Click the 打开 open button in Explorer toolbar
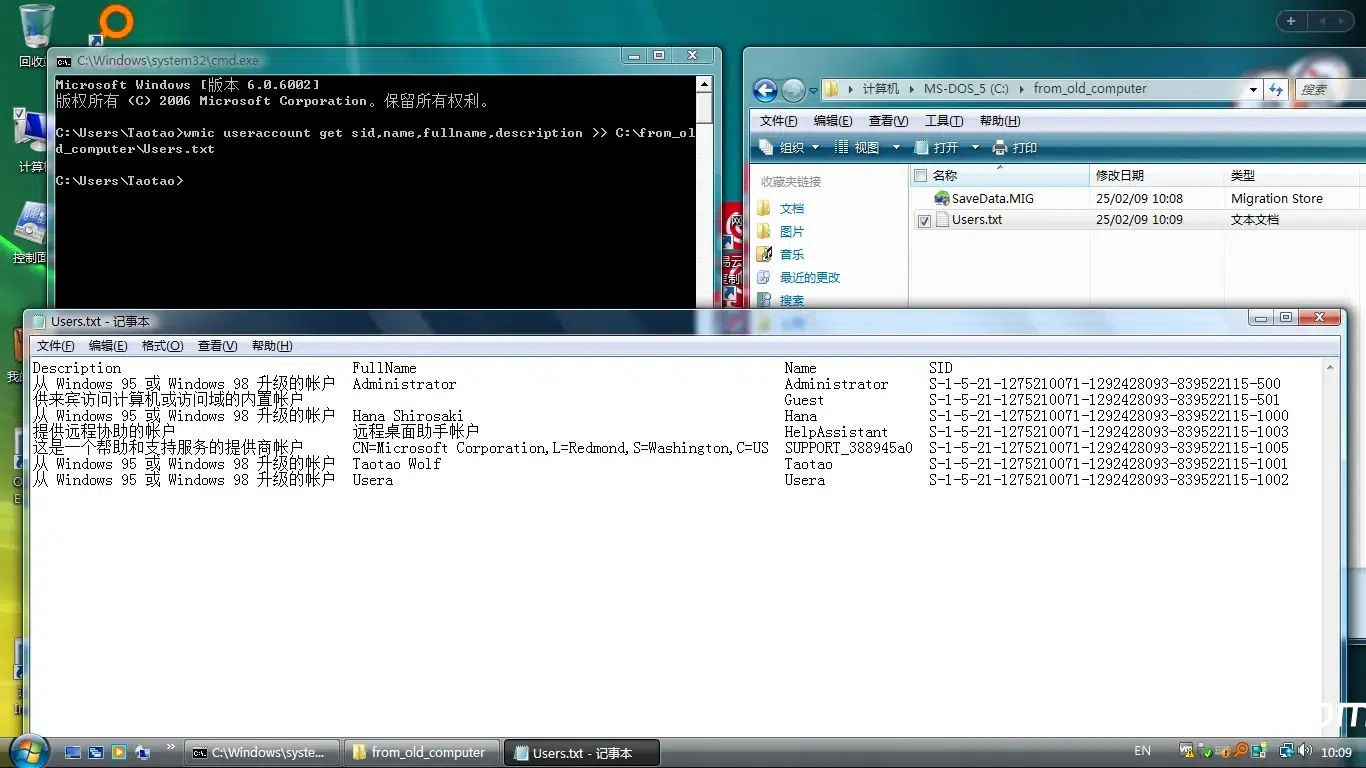Viewport: 1366px width, 768px height. point(935,147)
